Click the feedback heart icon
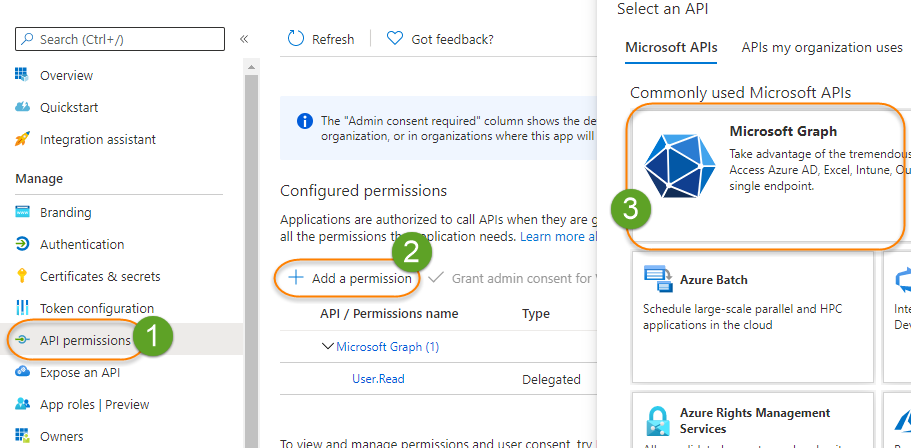 pyautogui.click(x=394, y=39)
